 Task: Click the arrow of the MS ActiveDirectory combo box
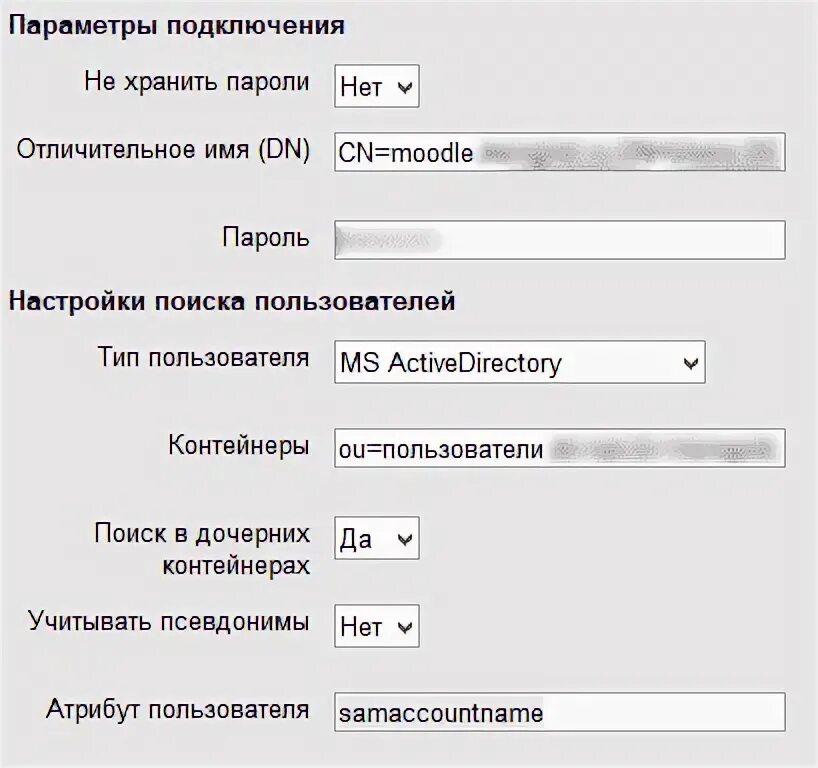[691, 363]
